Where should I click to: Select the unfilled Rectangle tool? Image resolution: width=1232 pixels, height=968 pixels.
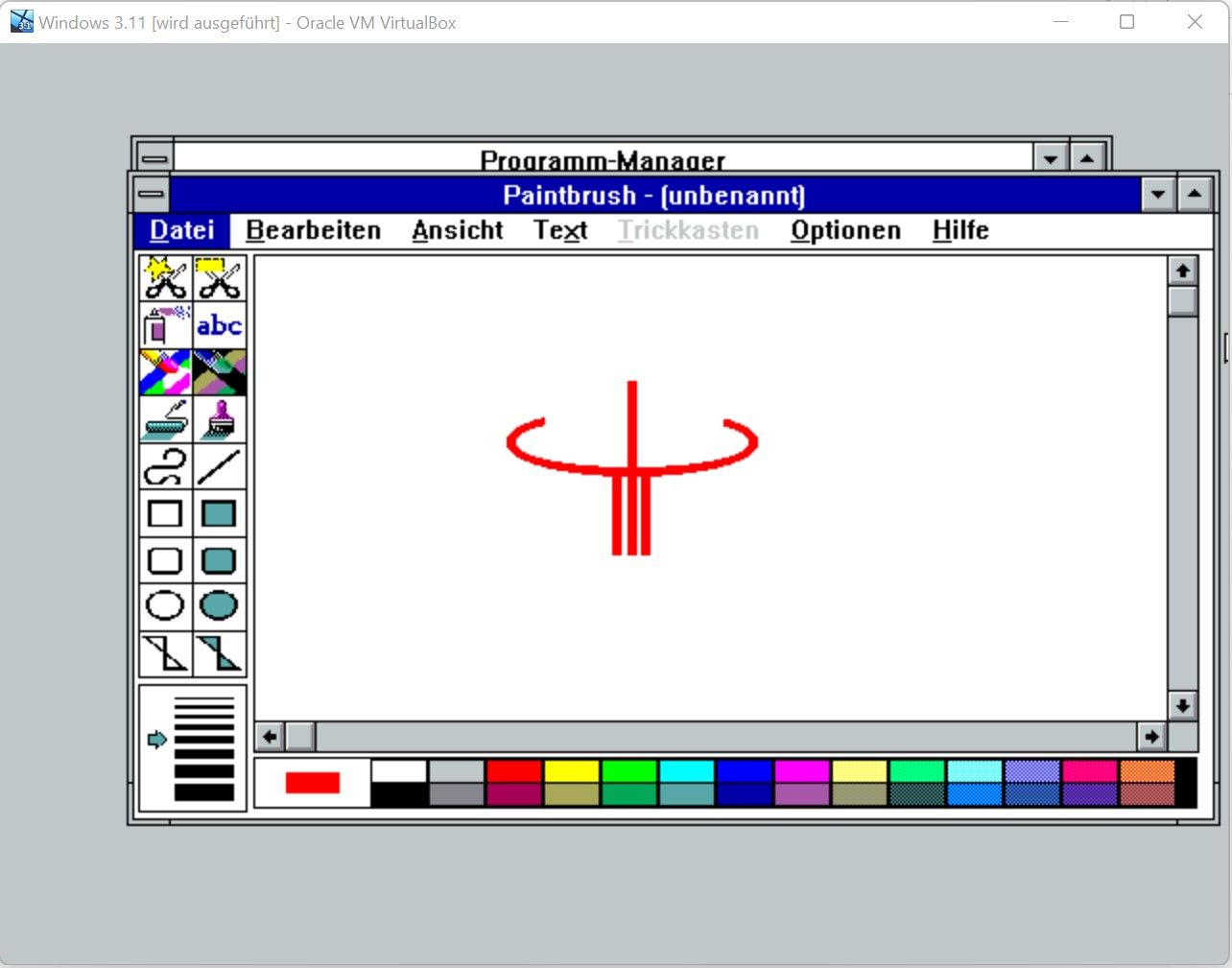pyautogui.click(x=165, y=513)
